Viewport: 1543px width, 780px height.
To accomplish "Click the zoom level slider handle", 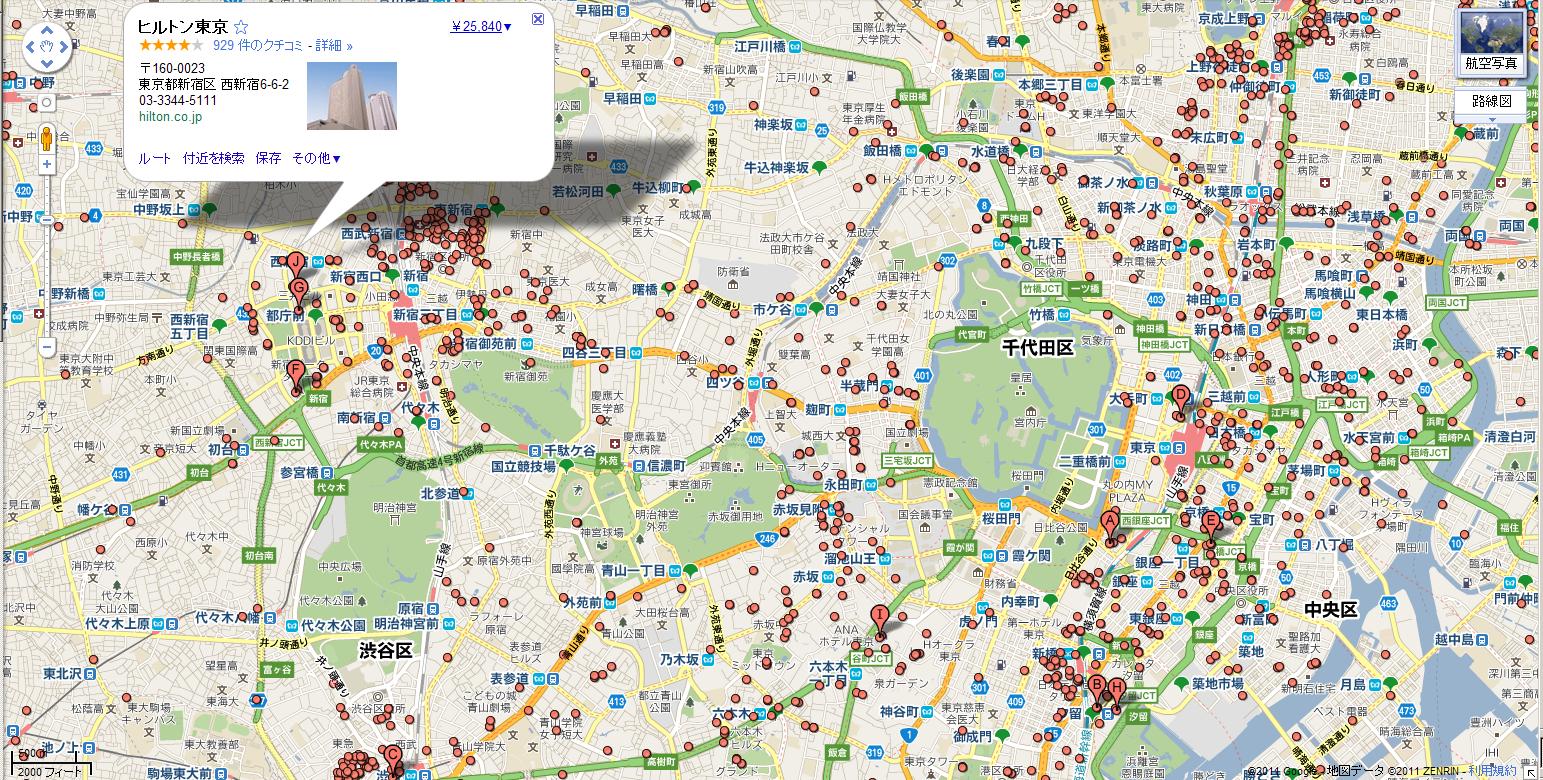I will tap(47, 220).
